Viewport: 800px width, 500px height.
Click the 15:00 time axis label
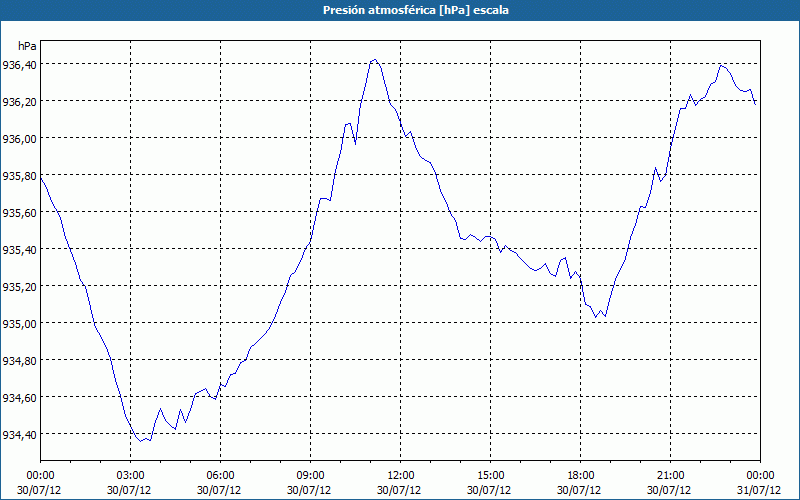490,475
